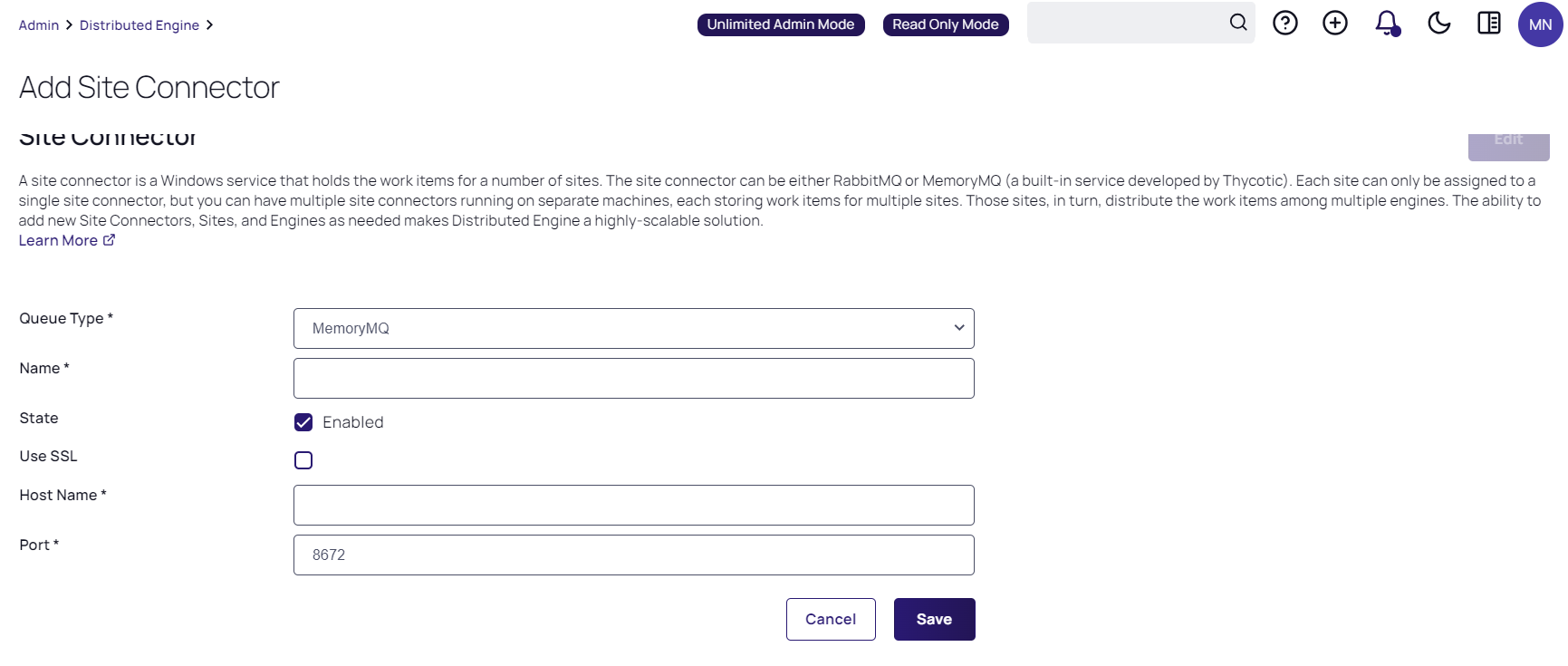Click the Port field showing 8672
Screen dimensions: 1568x666
pos(633,555)
